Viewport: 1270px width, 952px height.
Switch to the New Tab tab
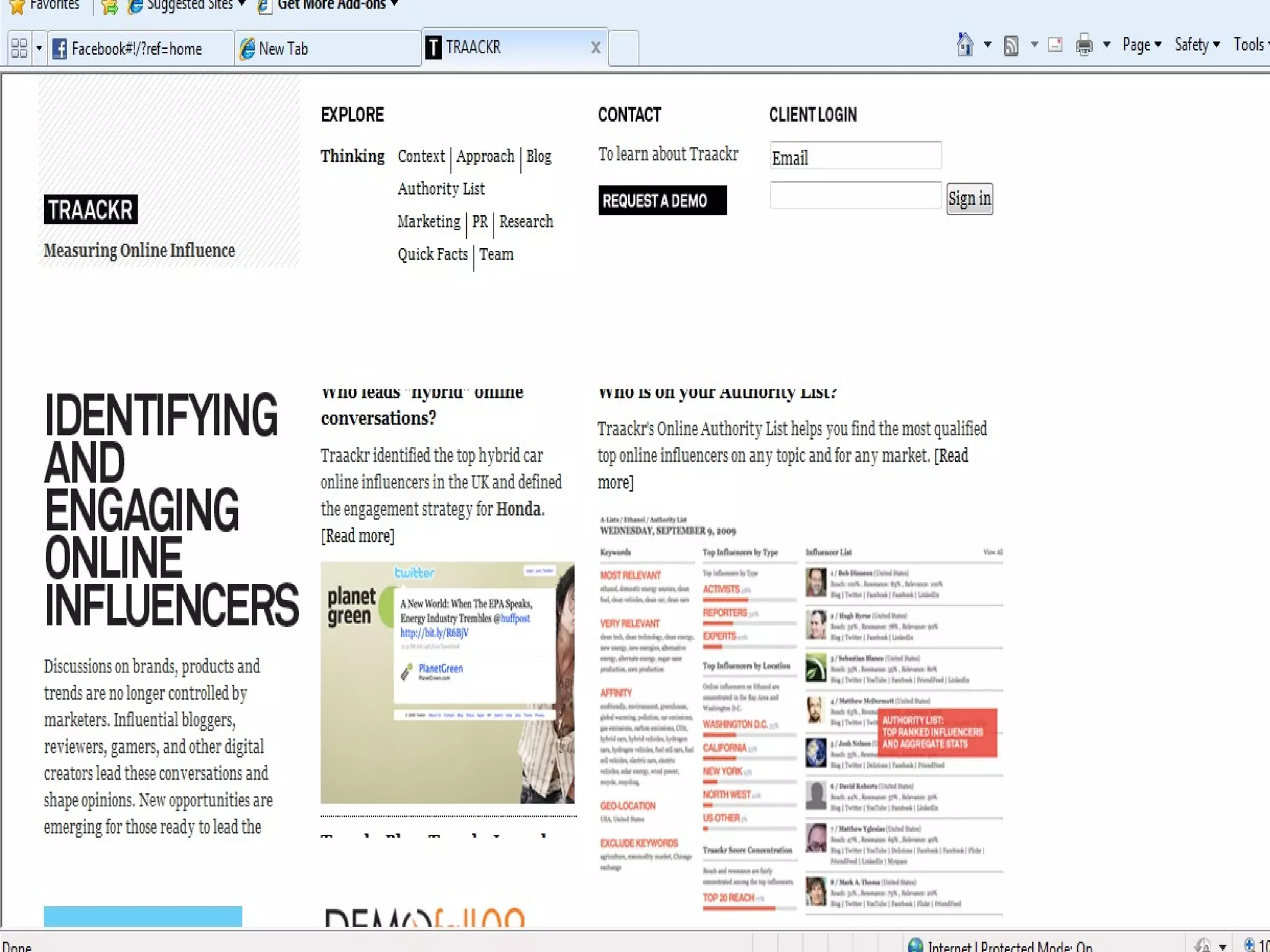(283, 48)
